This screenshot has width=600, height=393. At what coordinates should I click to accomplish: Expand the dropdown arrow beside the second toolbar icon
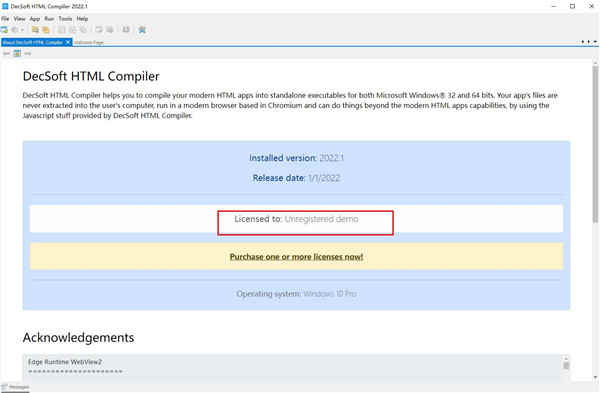coord(22,30)
